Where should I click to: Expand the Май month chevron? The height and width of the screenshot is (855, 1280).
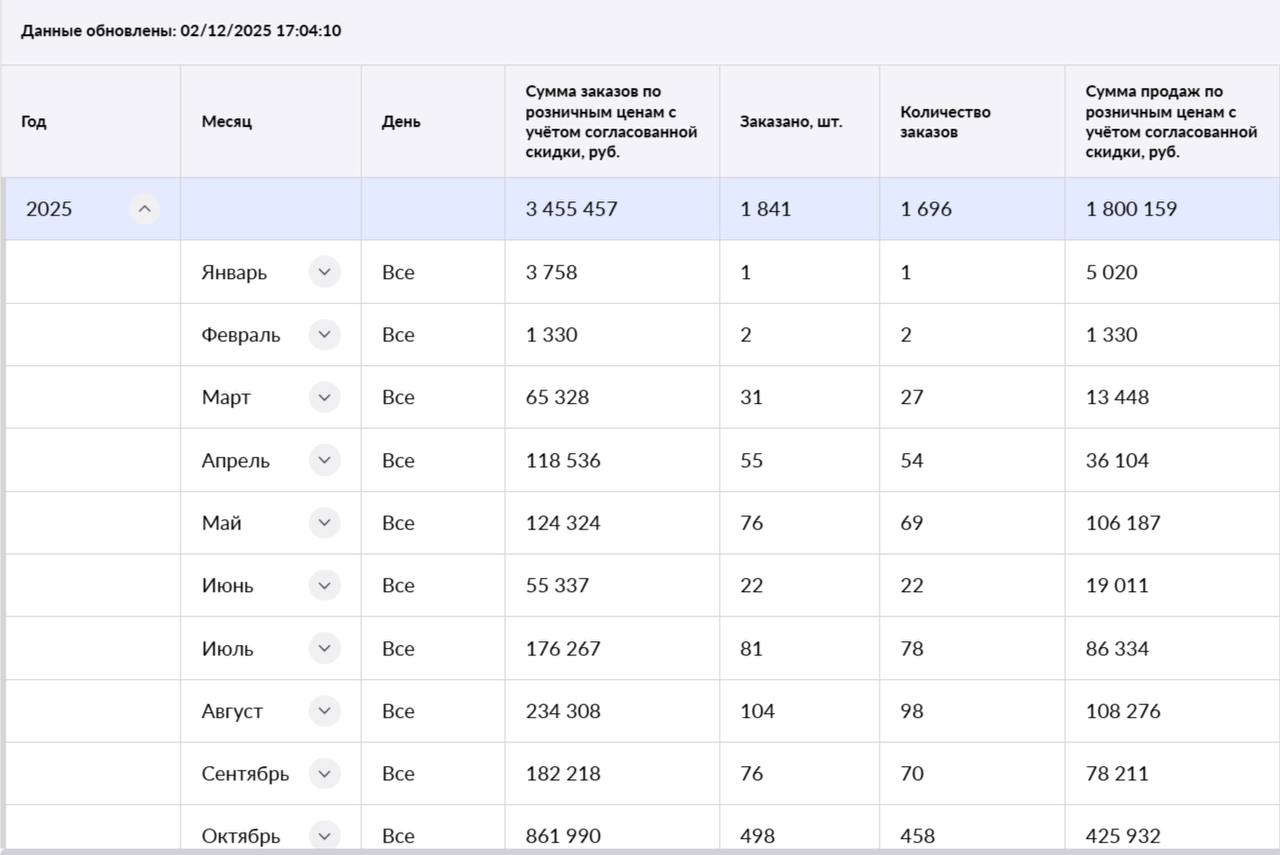point(324,523)
